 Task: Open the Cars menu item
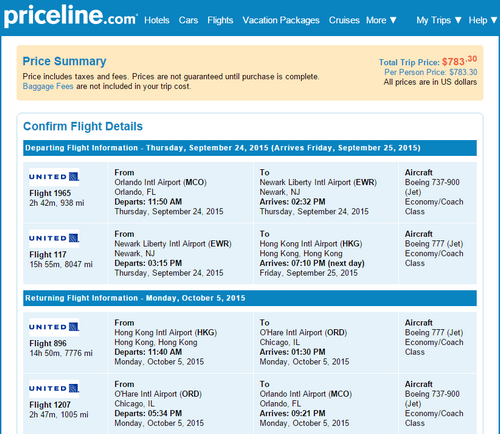pyautogui.click(x=188, y=20)
